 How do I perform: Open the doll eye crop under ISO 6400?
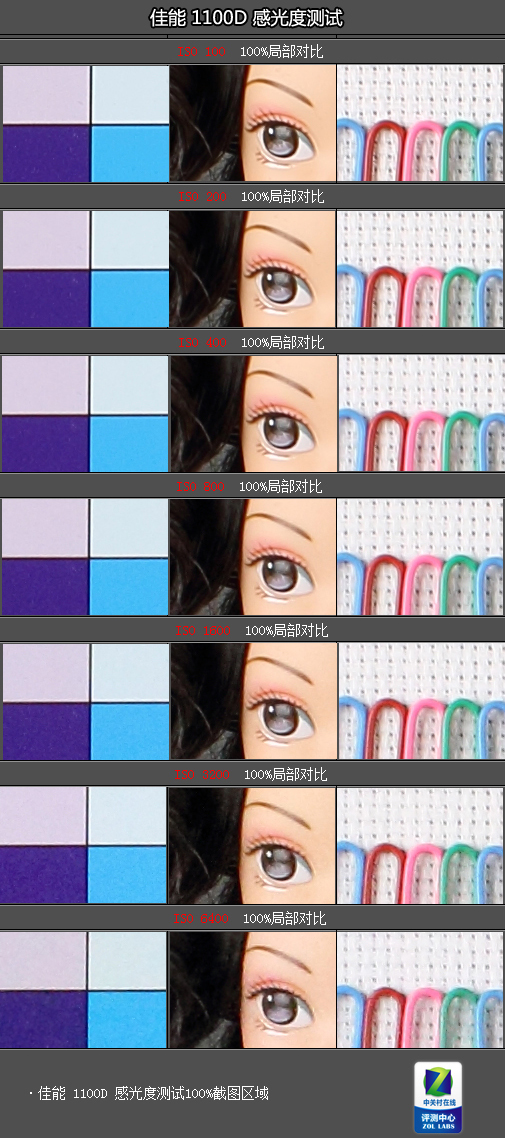tap(252, 990)
